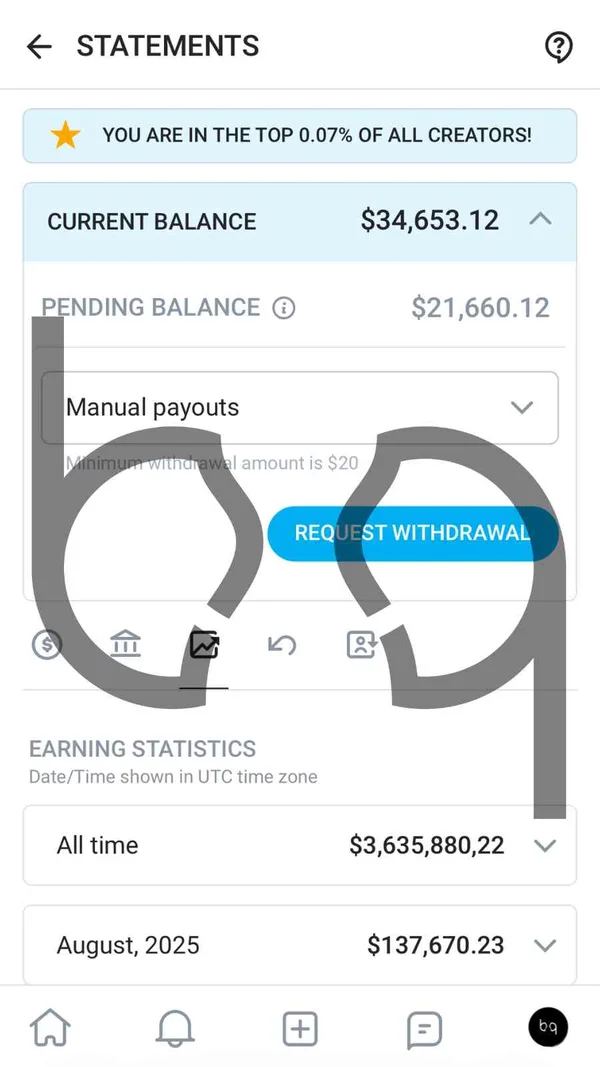The width and height of the screenshot is (600, 1067).
Task: Open the referrals user icon
Action: coord(360,645)
